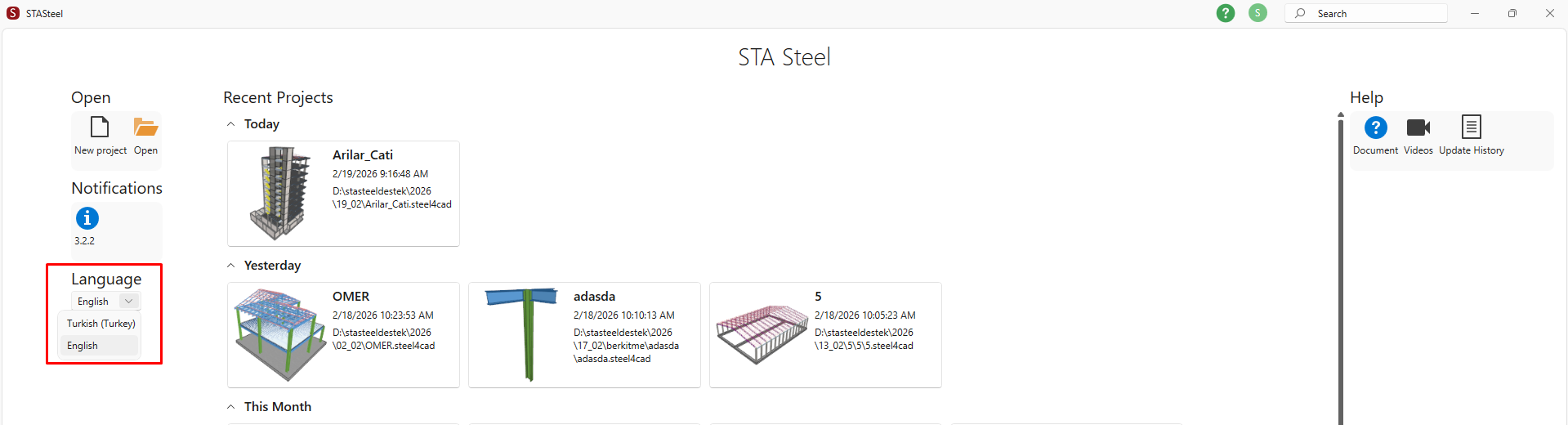Collapse the This Month projects group

point(231,407)
